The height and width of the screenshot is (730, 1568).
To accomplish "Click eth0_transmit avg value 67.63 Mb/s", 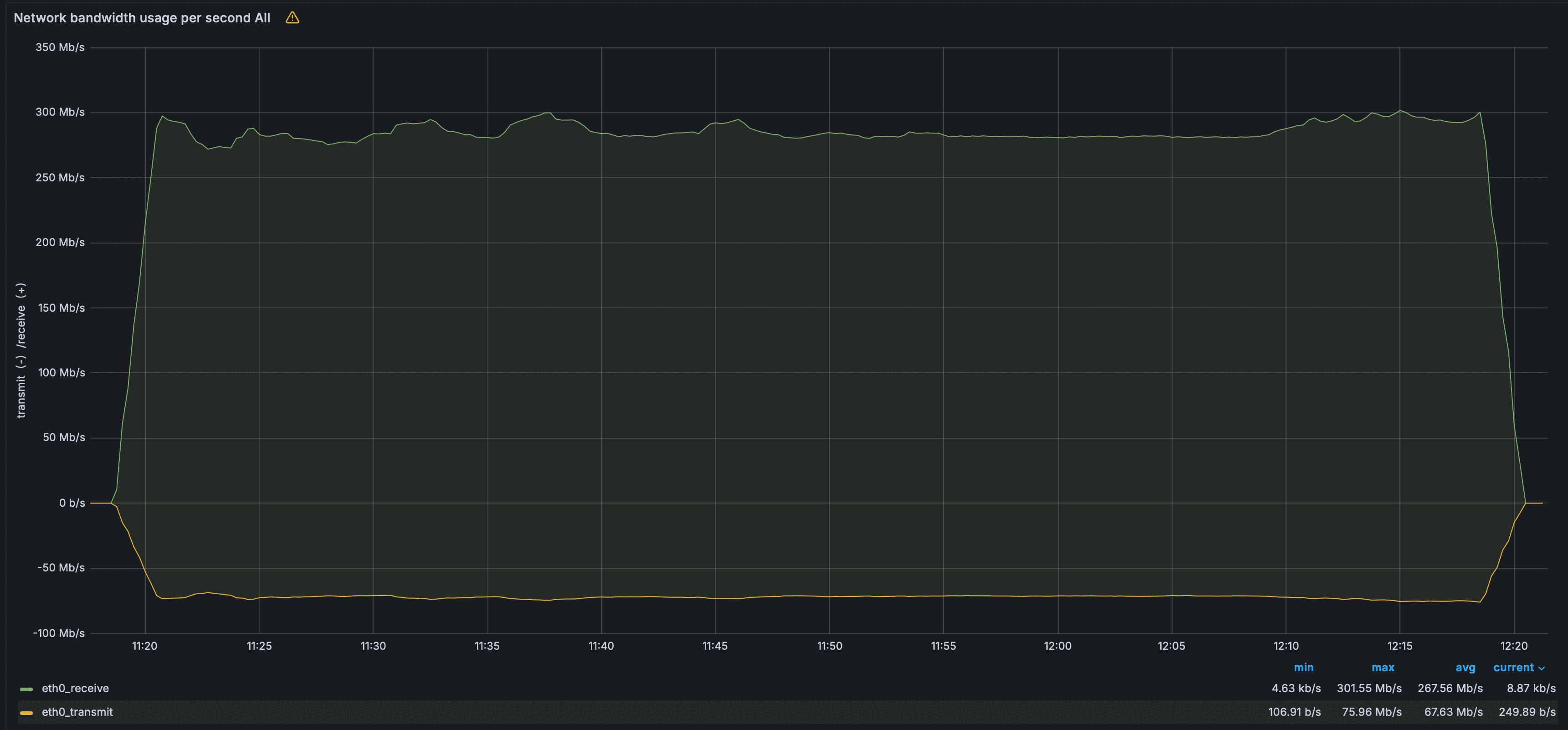I will [x=1453, y=712].
